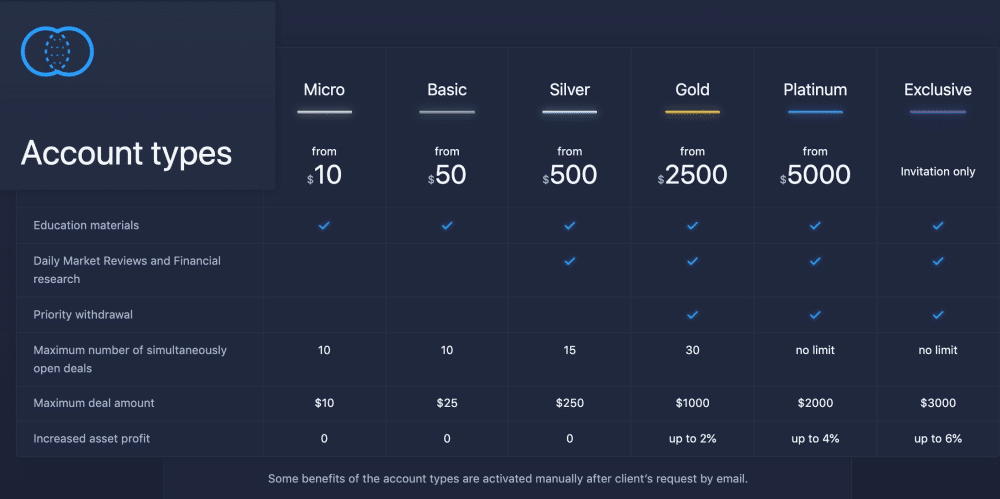Click the Education materials checkmark under Basic
The height and width of the screenshot is (499, 1000).
pyautogui.click(x=447, y=225)
